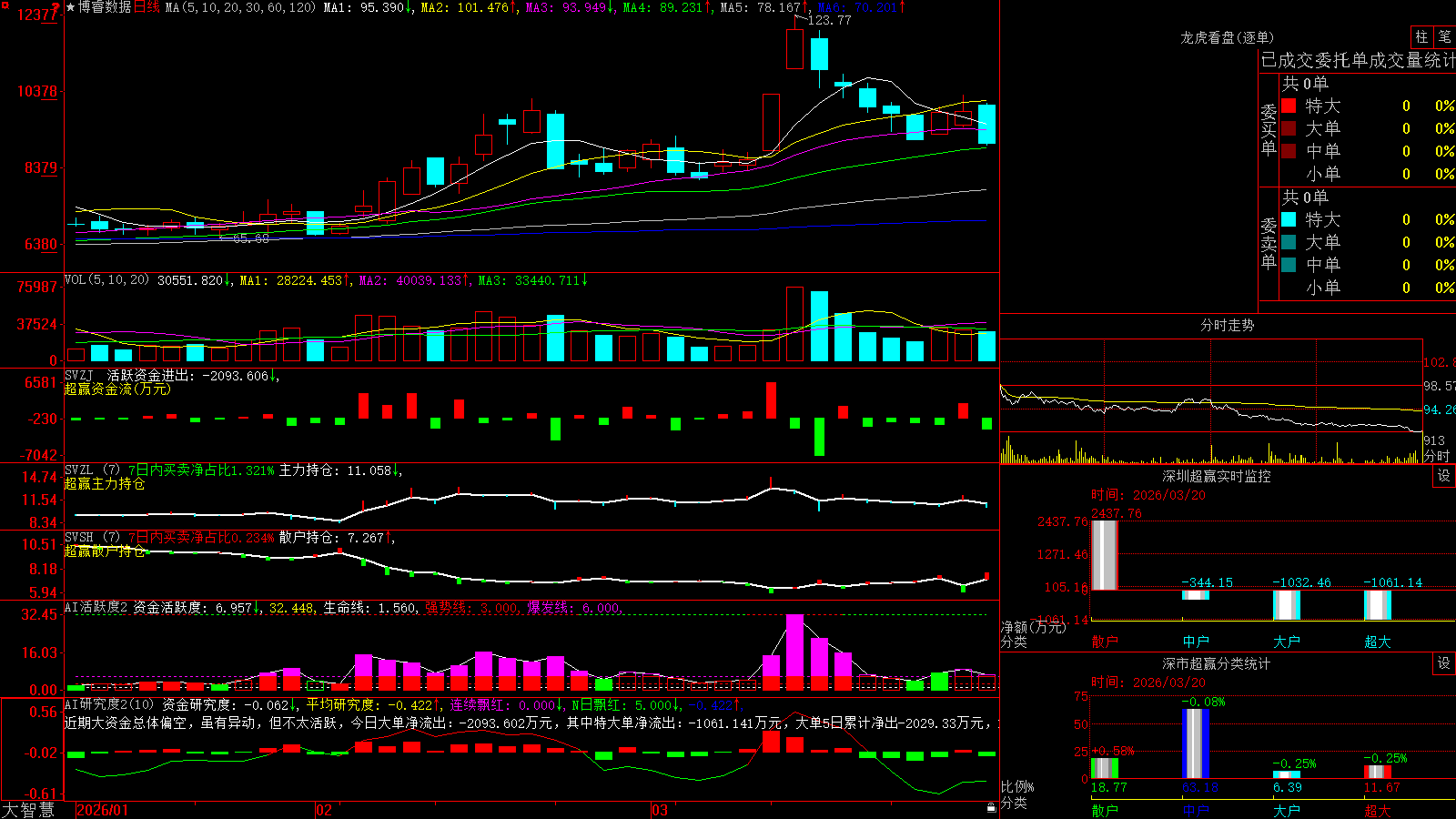This screenshot has height=819, width=1456.
Task: Click the 时间: 2026/03/20 under 深圳超赢实时监控
Action: [x=1148, y=495]
